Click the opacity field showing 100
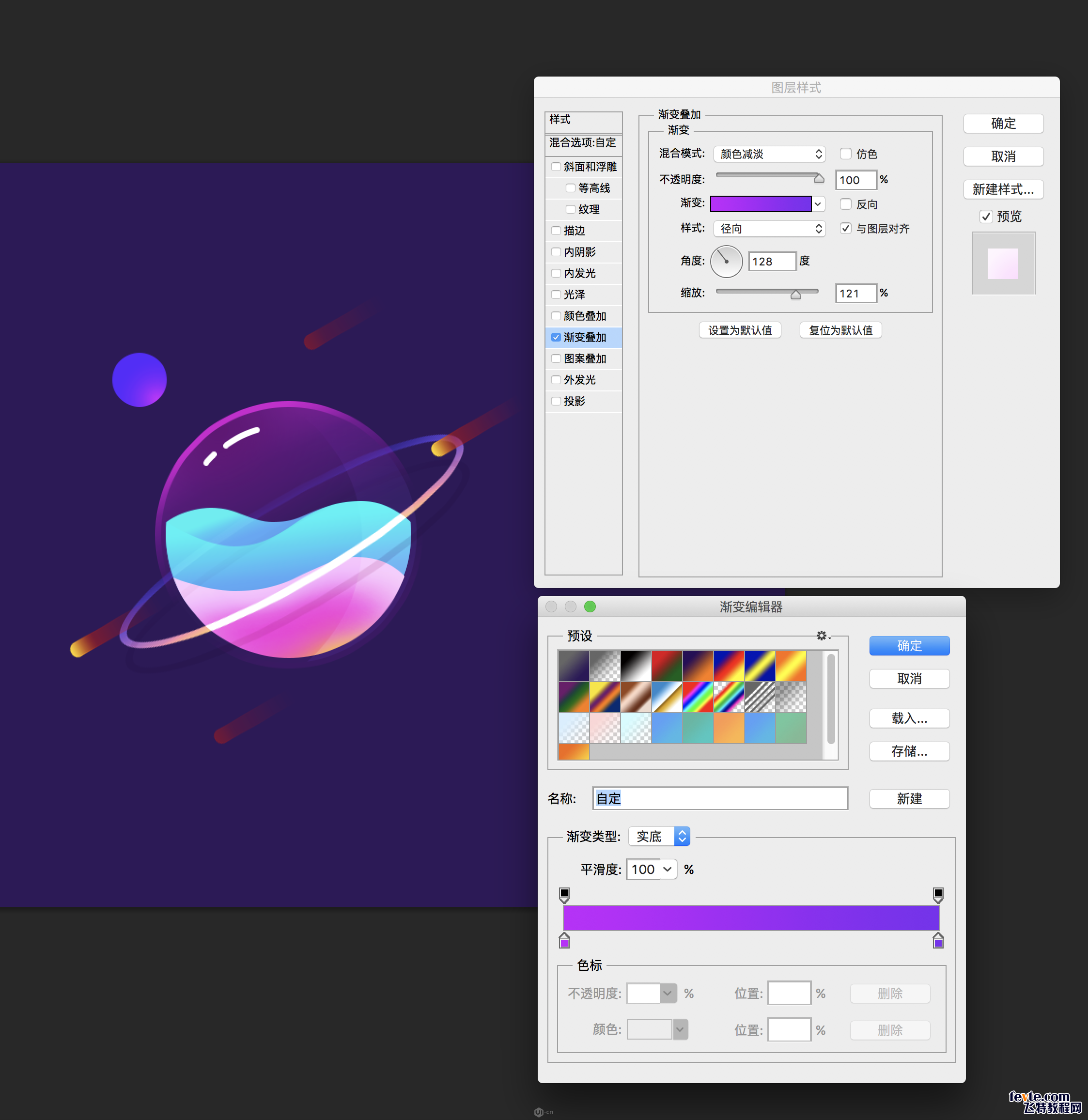The width and height of the screenshot is (1088, 1120). click(x=855, y=179)
